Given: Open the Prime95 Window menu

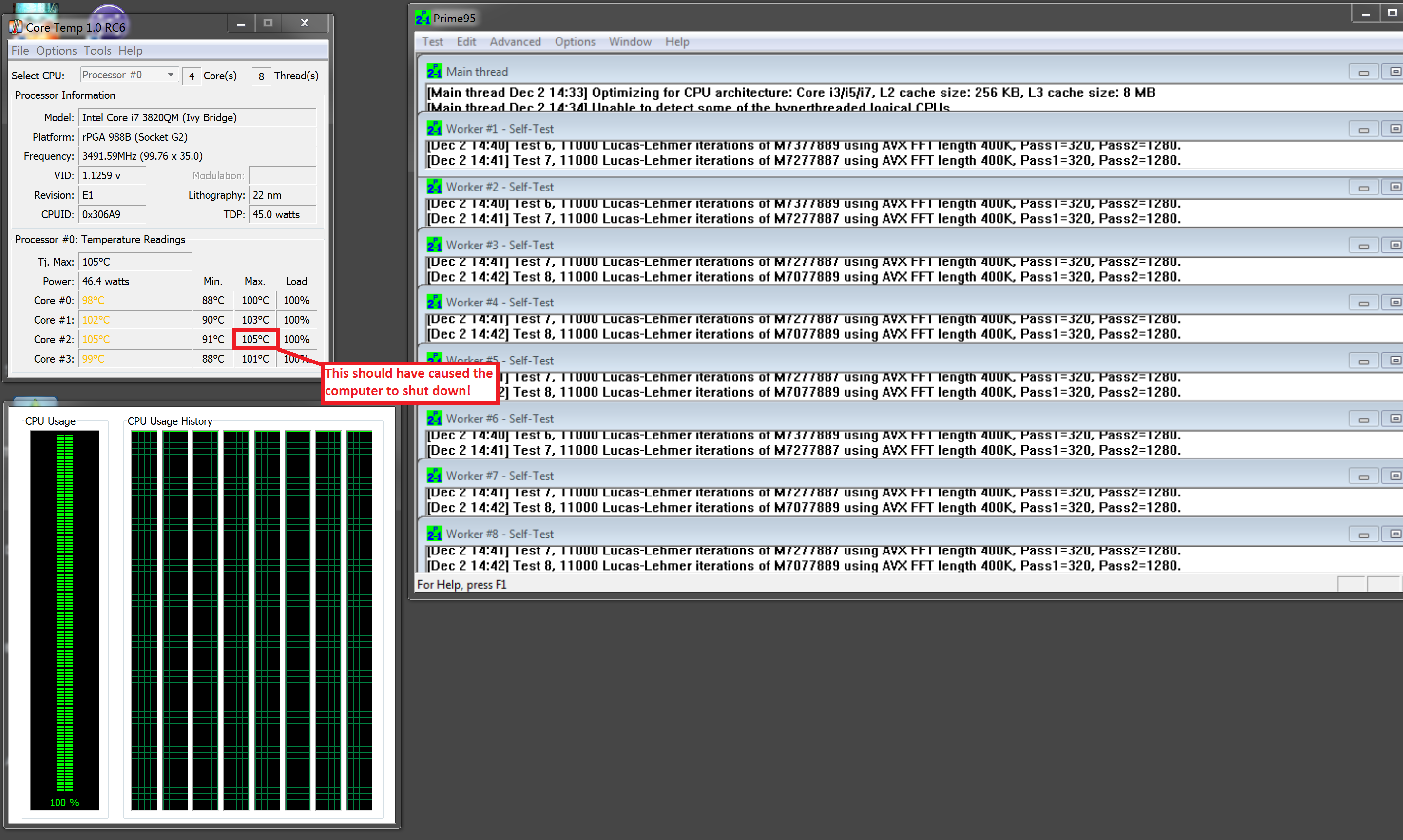Looking at the screenshot, I should click(630, 42).
